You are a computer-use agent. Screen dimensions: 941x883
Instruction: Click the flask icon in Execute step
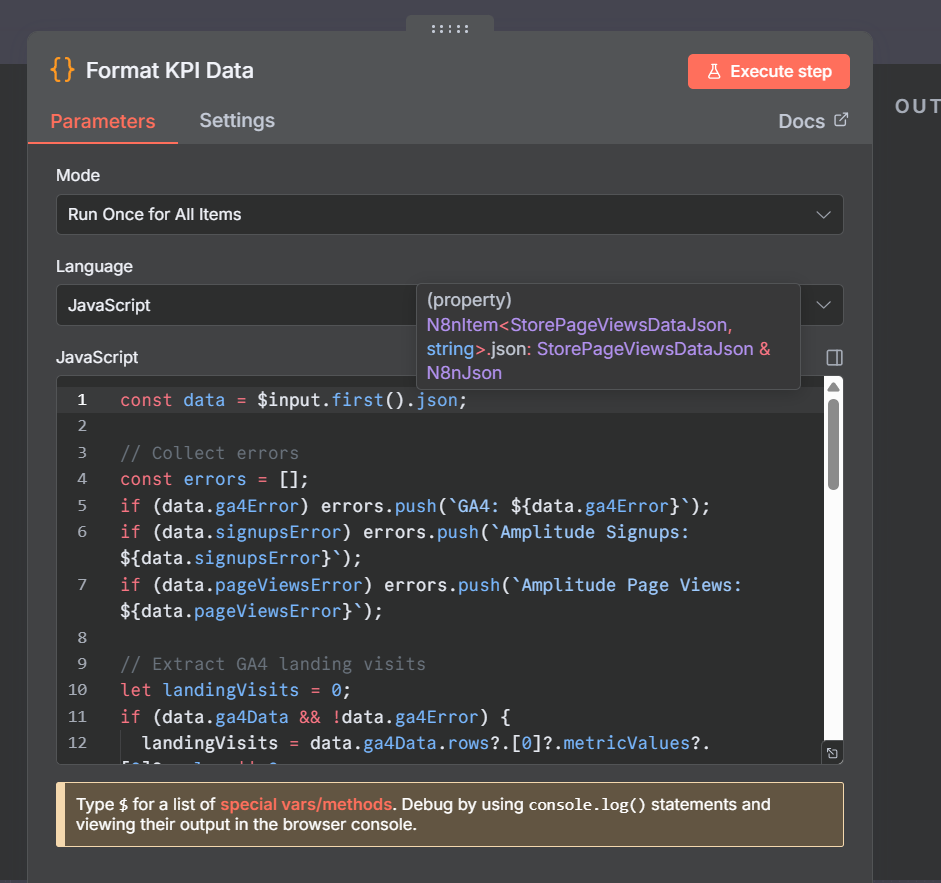tap(714, 72)
